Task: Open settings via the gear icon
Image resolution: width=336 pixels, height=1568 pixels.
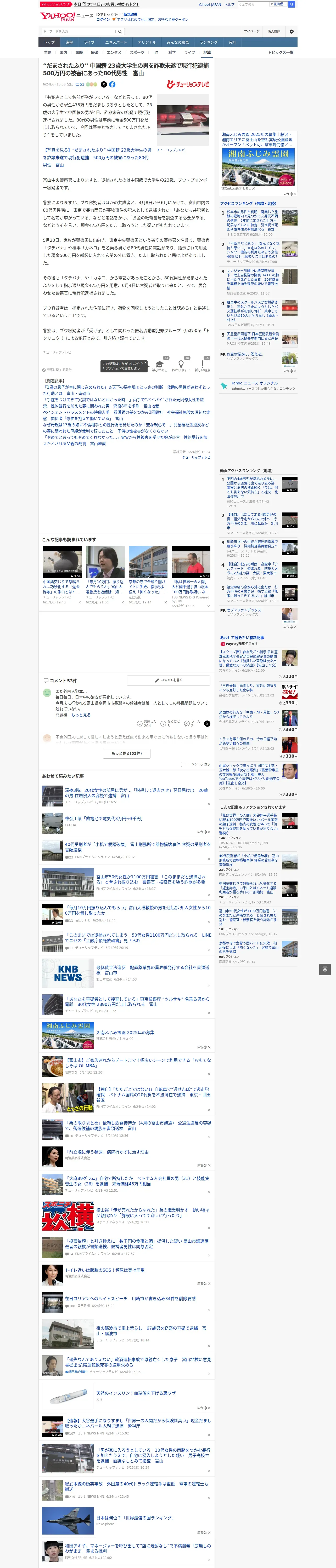Action: pos(291,32)
